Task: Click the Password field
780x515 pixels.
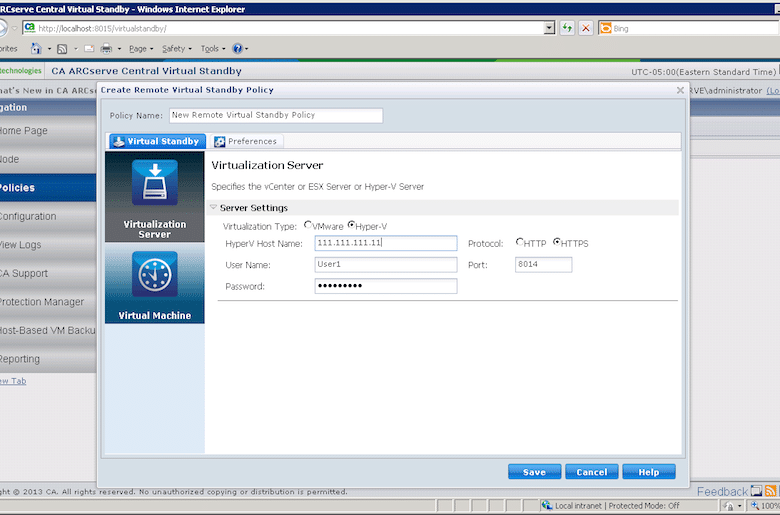Action: 386,286
